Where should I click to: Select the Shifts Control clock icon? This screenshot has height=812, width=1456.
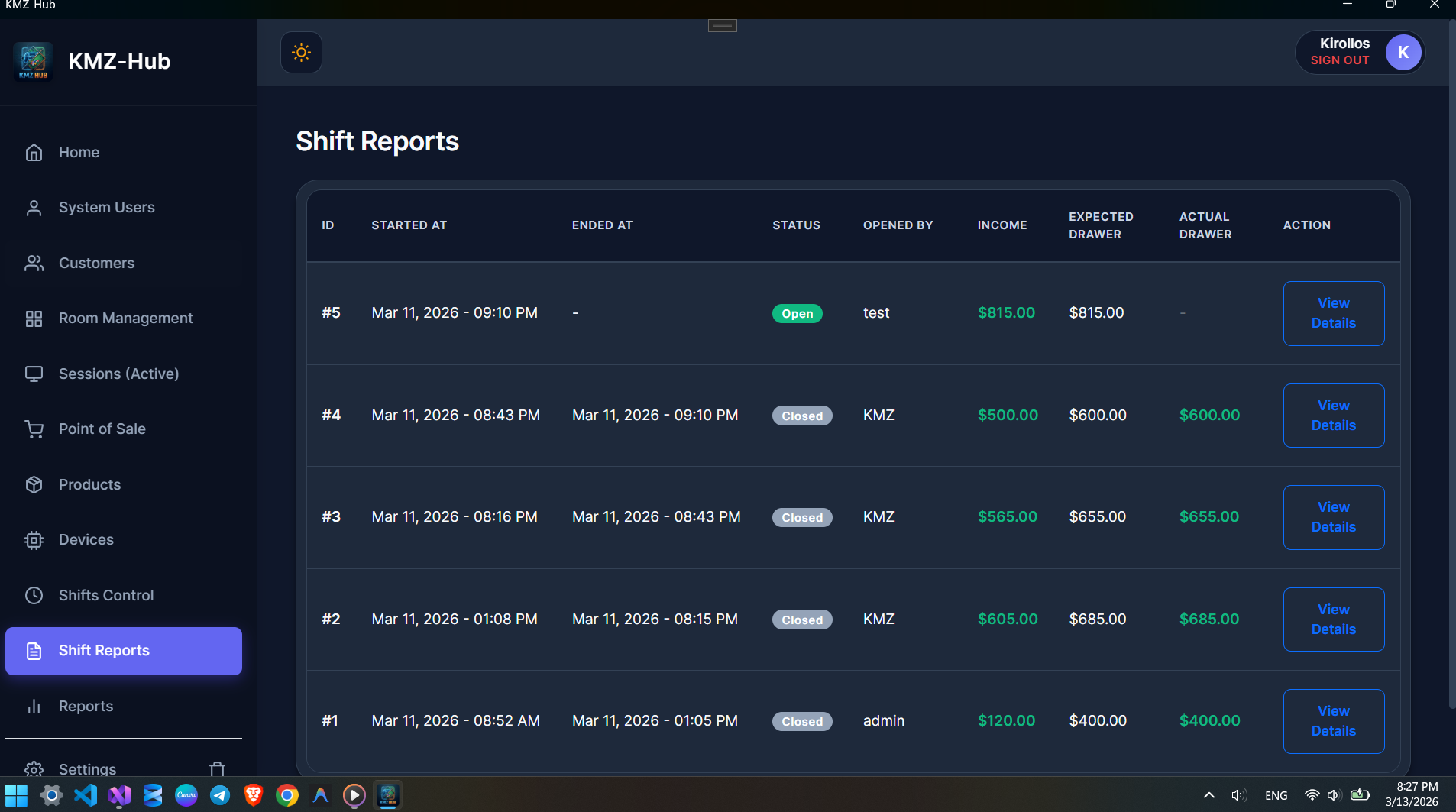(34, 595)
